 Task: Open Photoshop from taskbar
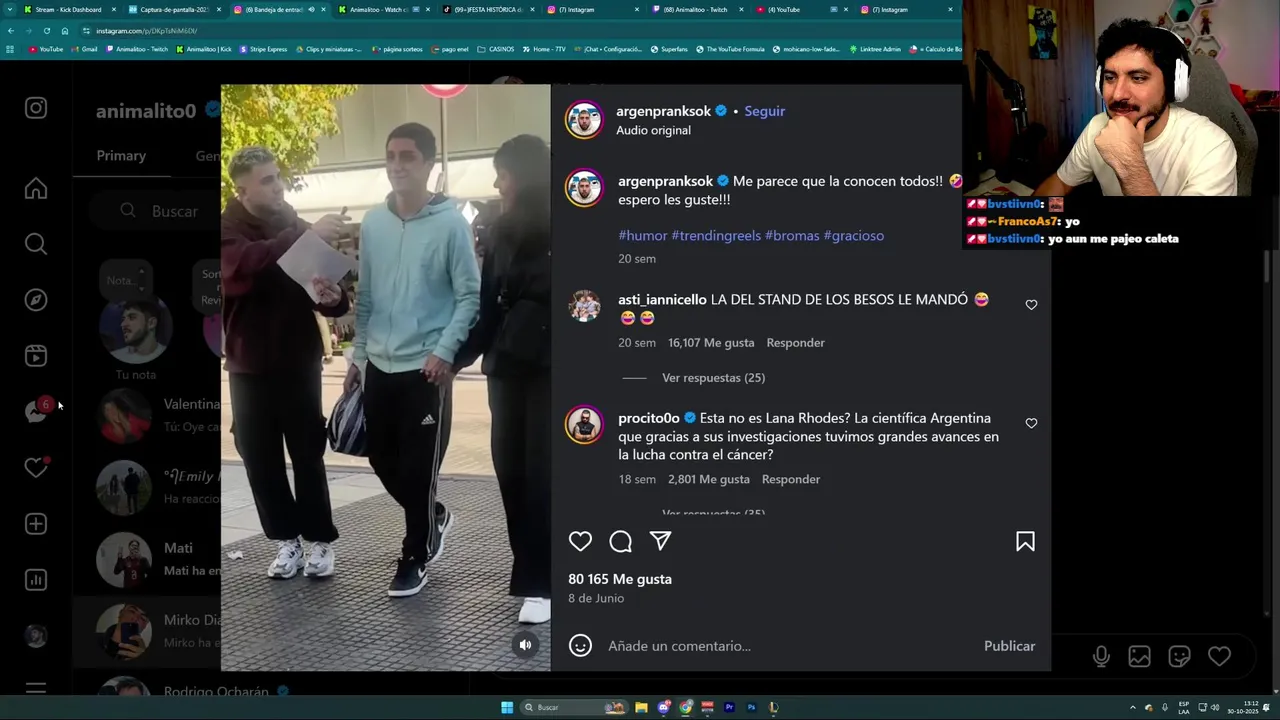point(751,707)
